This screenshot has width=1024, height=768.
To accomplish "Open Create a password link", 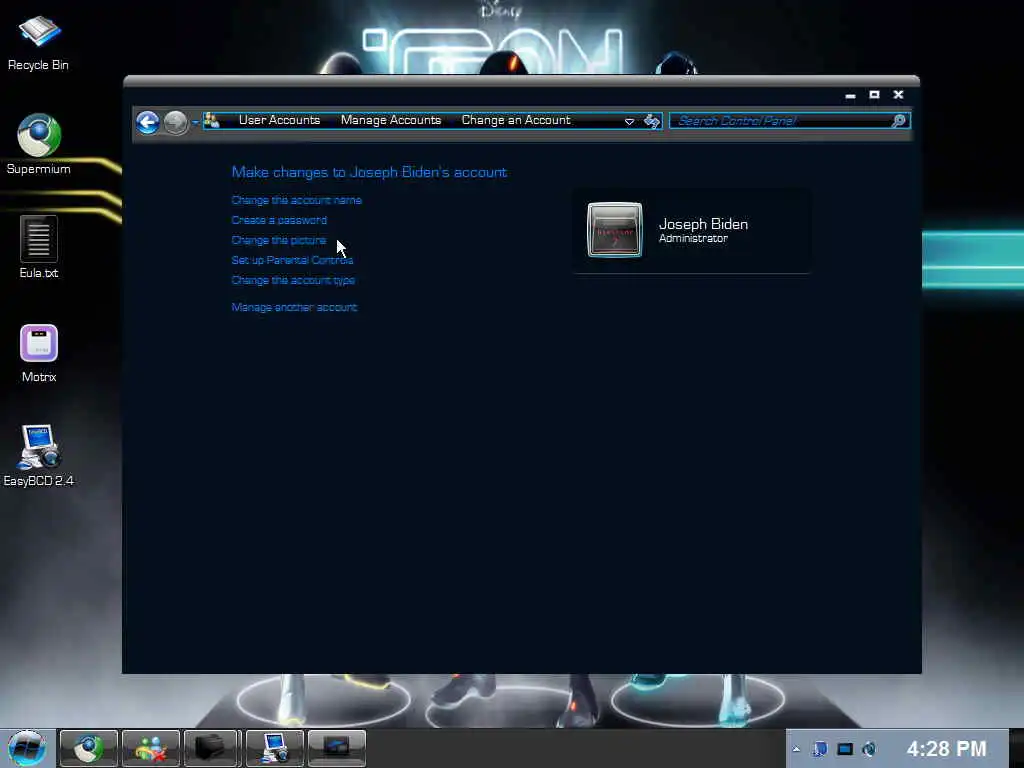I will point(279,221).
